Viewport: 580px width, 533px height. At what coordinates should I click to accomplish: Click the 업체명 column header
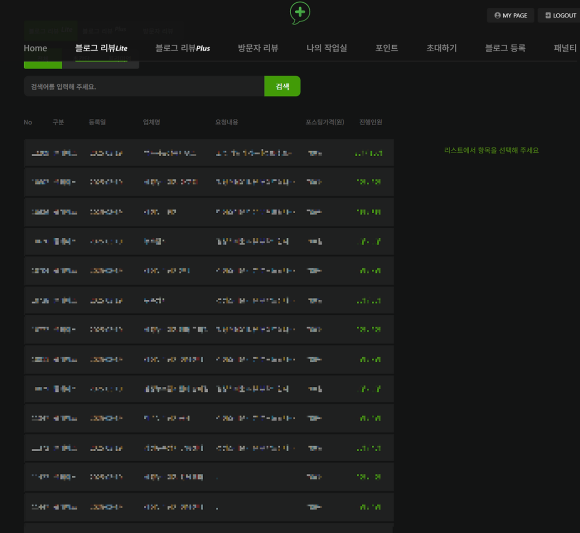pos(152,122)
